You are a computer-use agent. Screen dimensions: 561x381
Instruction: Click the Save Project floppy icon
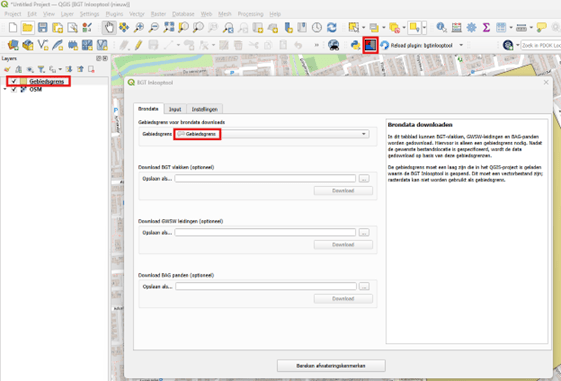pos(43,28)
